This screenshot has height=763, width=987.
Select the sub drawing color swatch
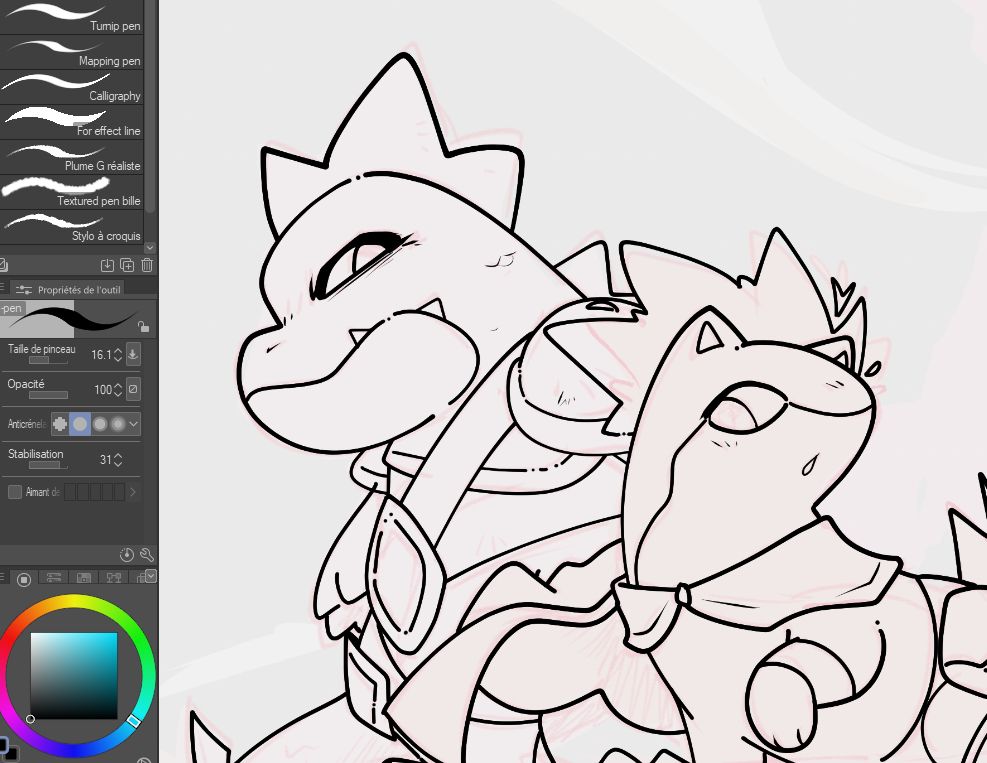click(x=12, y=754)
